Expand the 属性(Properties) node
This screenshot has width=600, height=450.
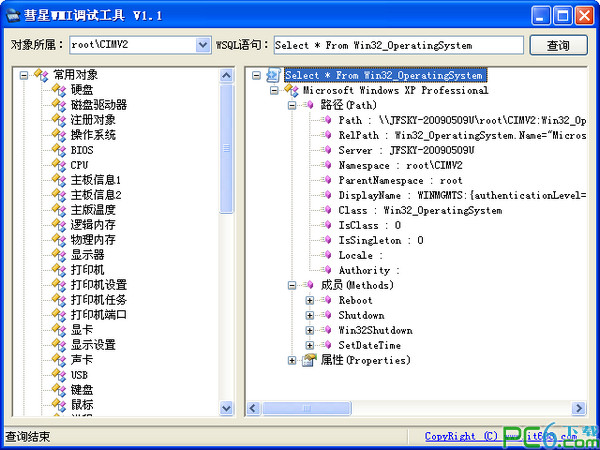coord(292,360)
